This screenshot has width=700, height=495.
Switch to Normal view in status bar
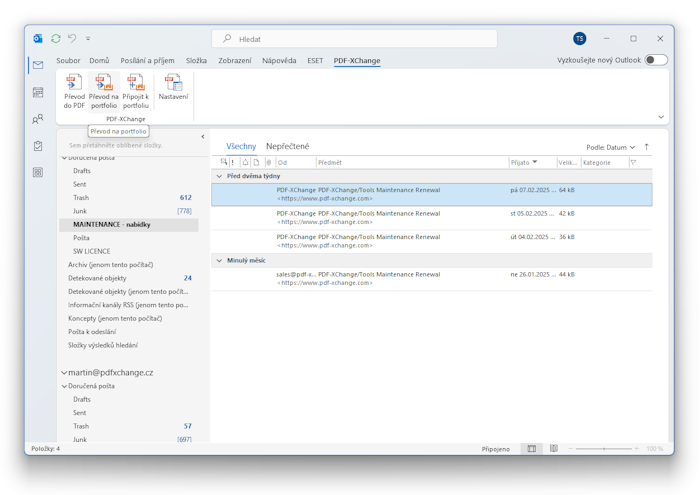point(532,449)
